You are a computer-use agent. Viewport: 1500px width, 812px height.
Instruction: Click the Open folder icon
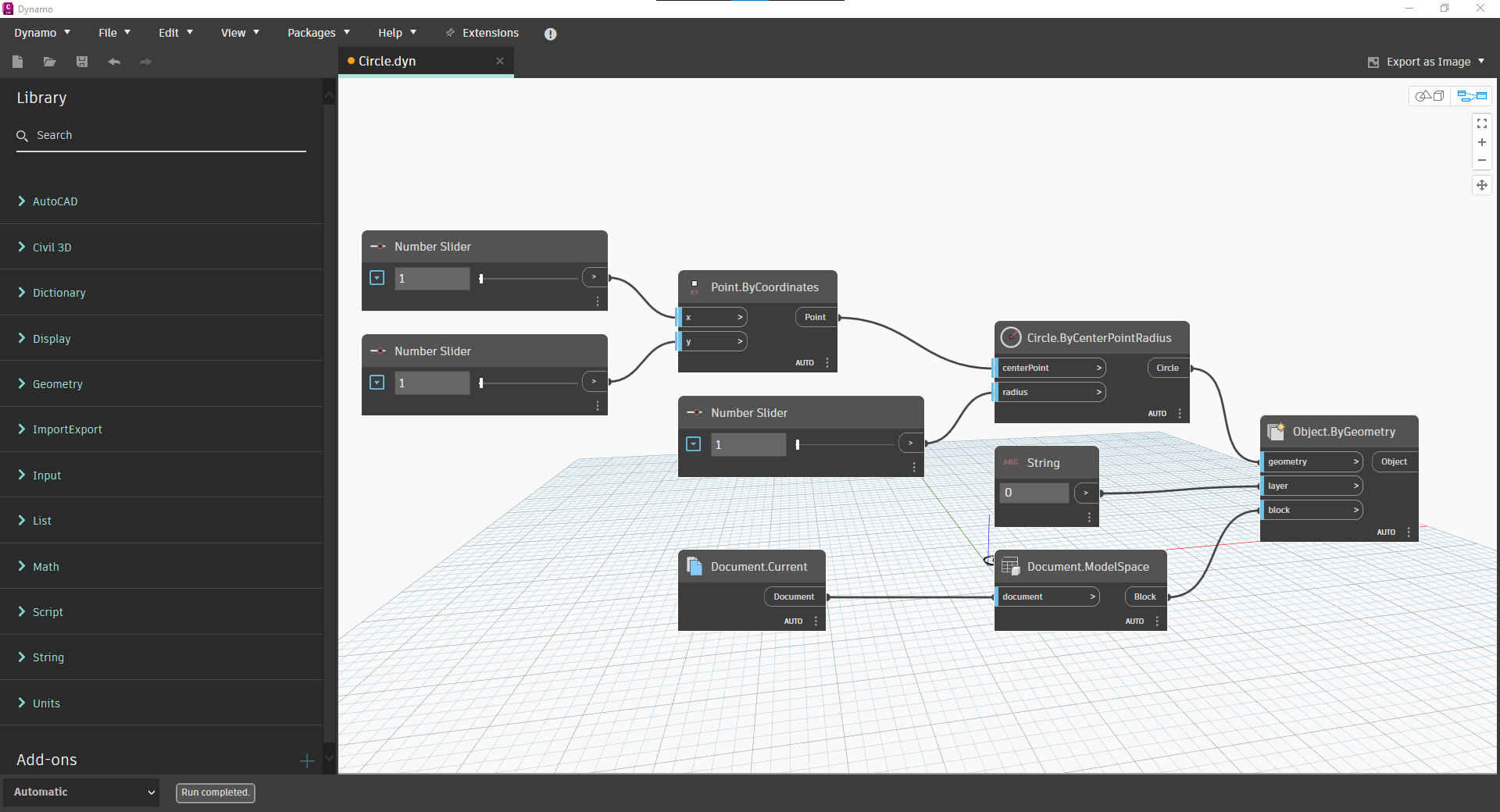tap(49, 62)
